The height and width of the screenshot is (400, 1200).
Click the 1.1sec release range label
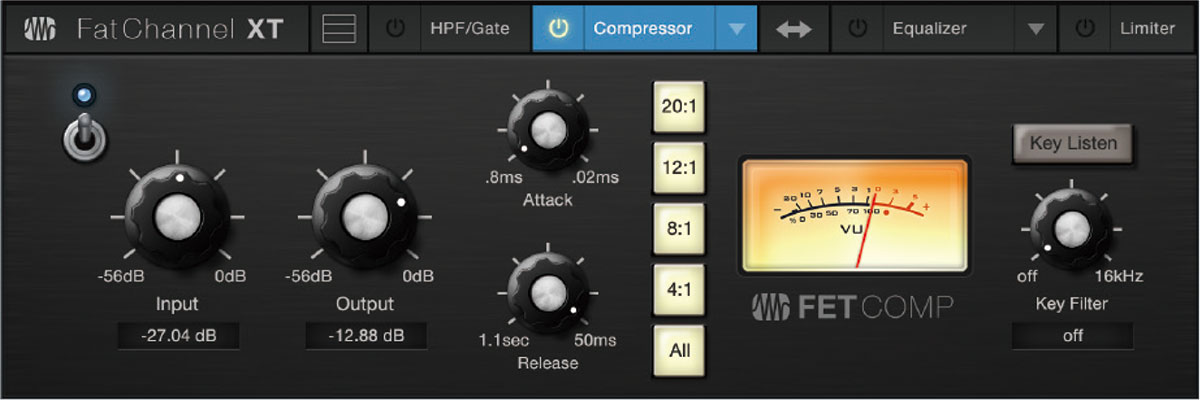click(x=505, y=341)
